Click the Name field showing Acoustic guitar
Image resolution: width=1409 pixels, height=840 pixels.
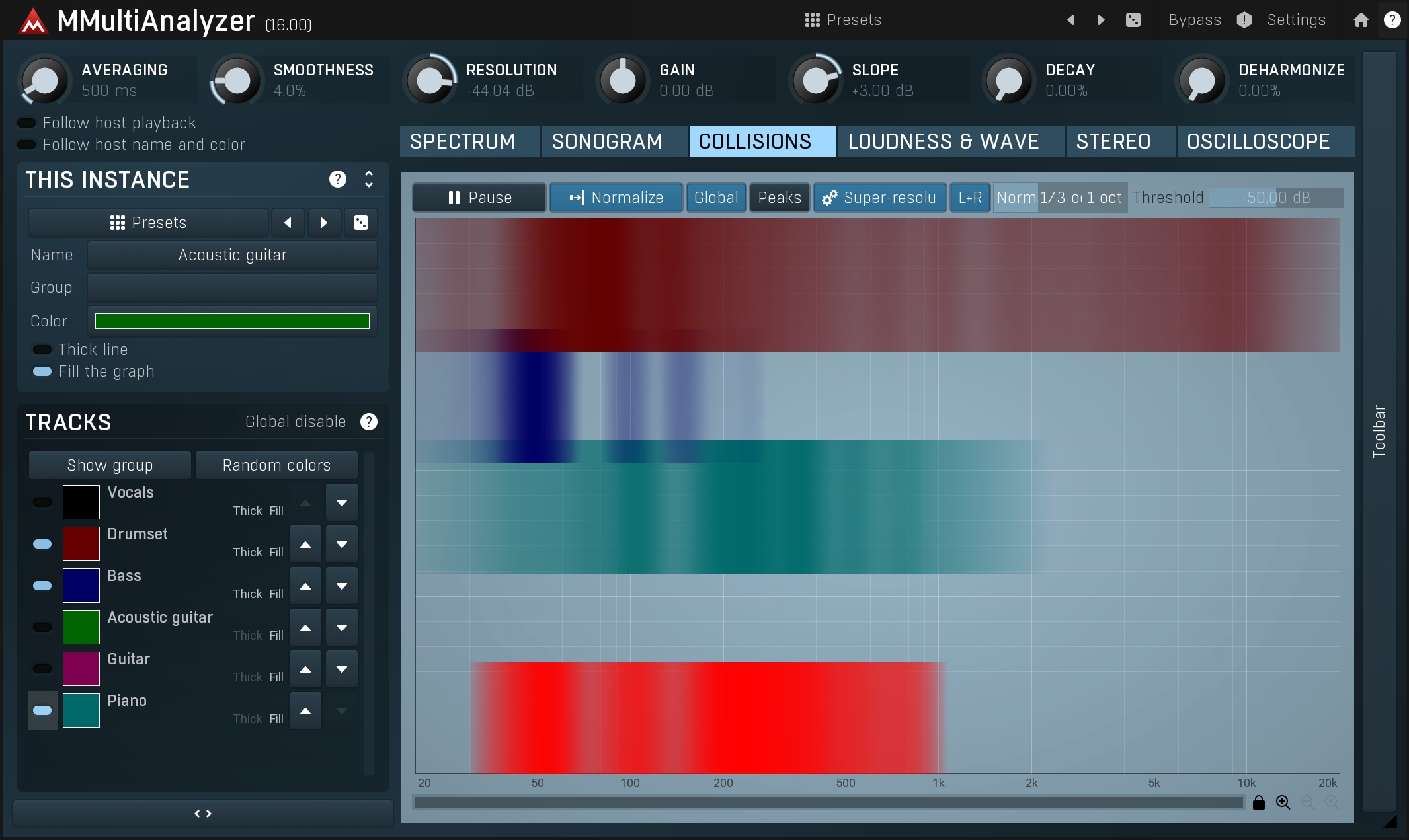click(232, 255)
